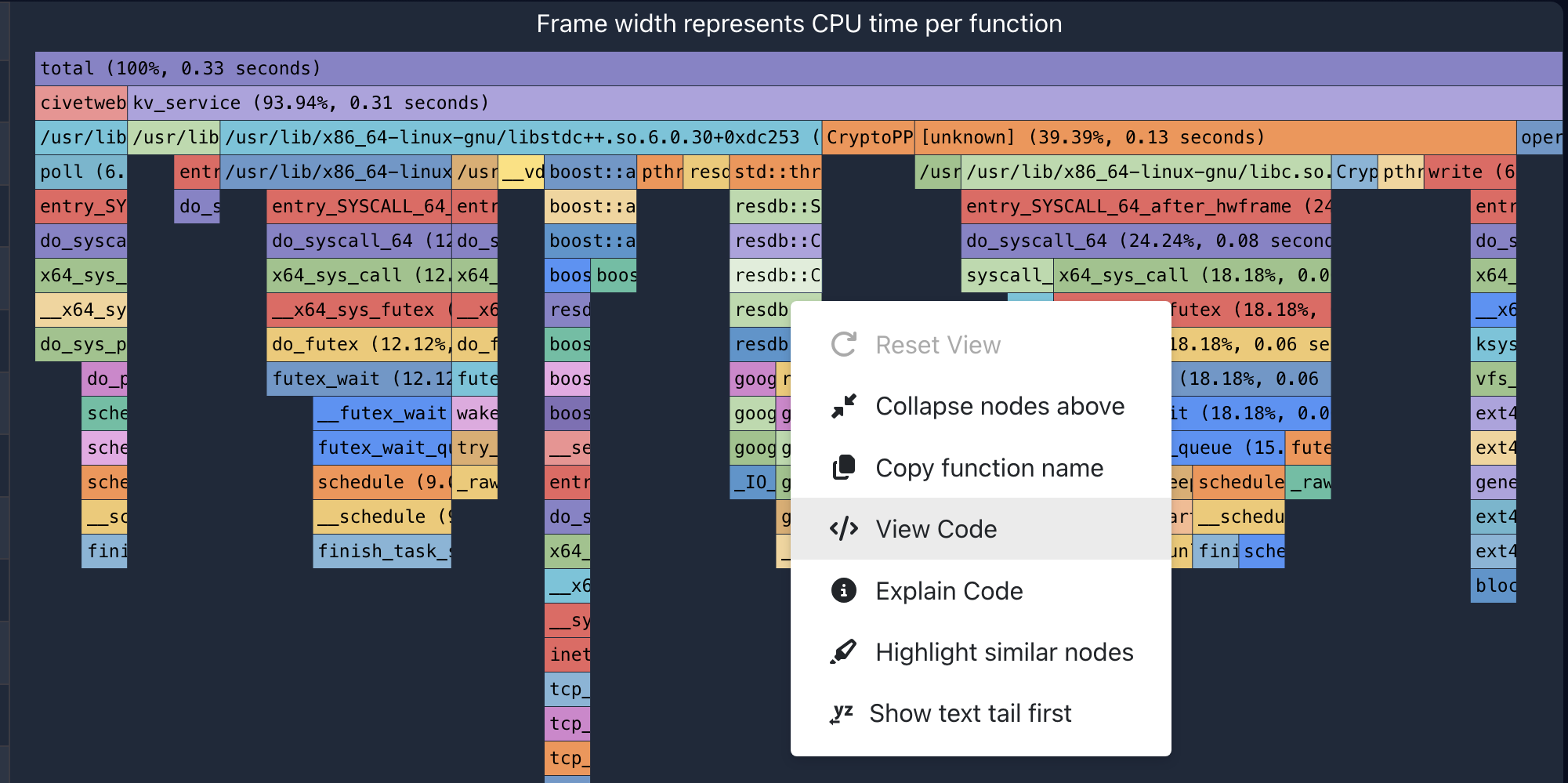Viewport: 1568px width, 783px height.
Task: Click the Show text tail first icon
Action: tap(841, 713)
